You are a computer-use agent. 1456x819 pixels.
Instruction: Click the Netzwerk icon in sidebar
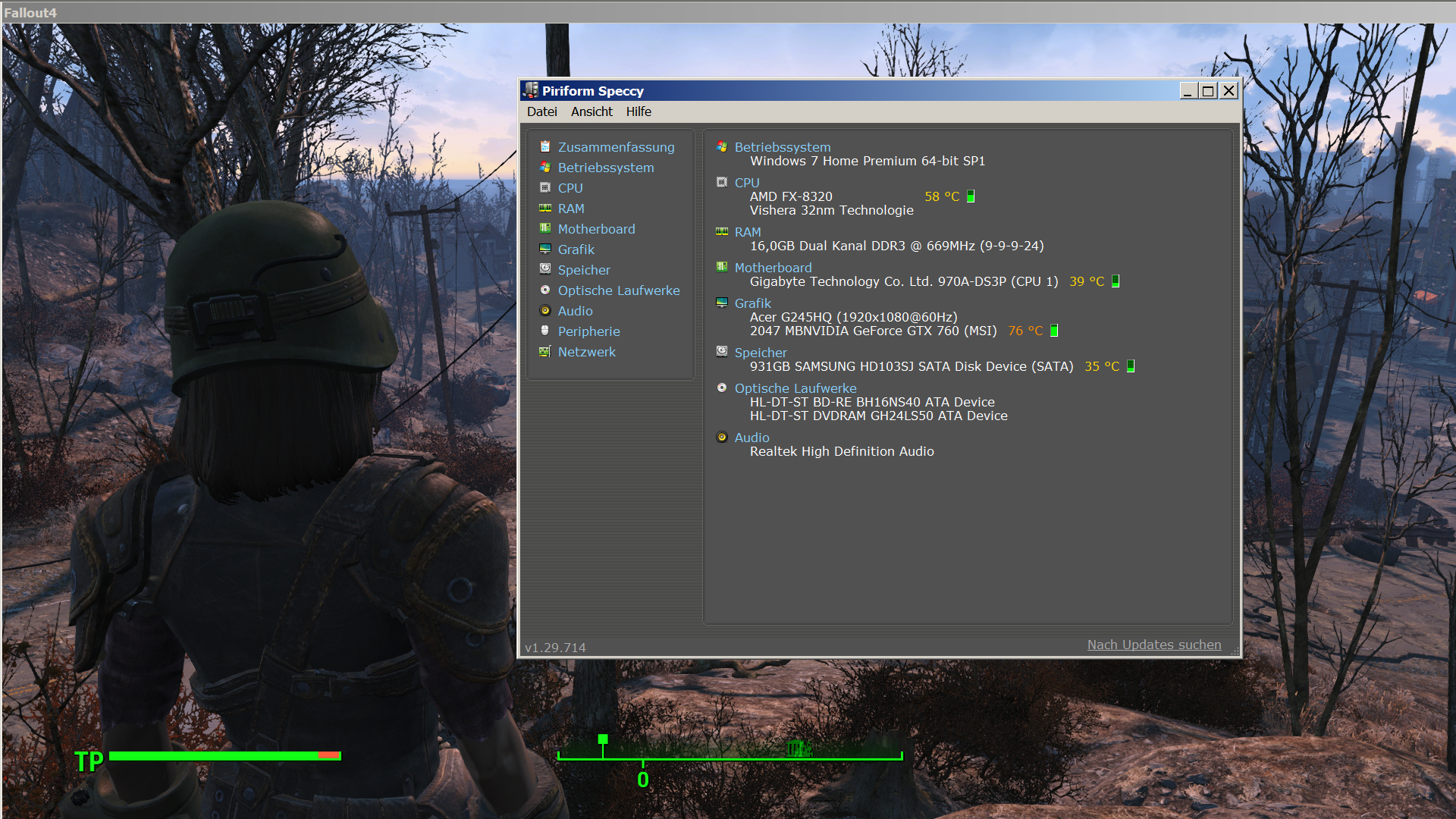pos(544,351)
